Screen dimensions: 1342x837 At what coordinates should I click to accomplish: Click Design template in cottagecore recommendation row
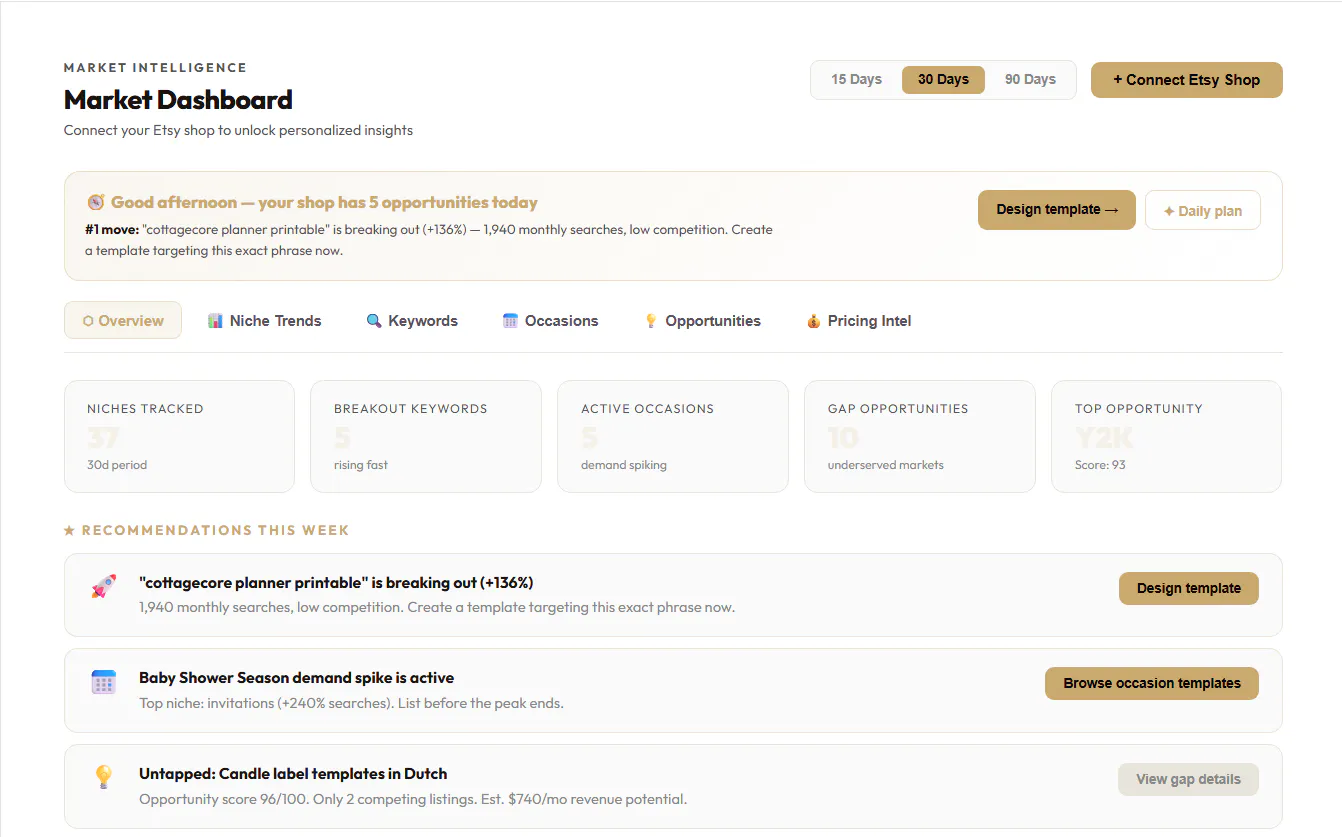1189,588
